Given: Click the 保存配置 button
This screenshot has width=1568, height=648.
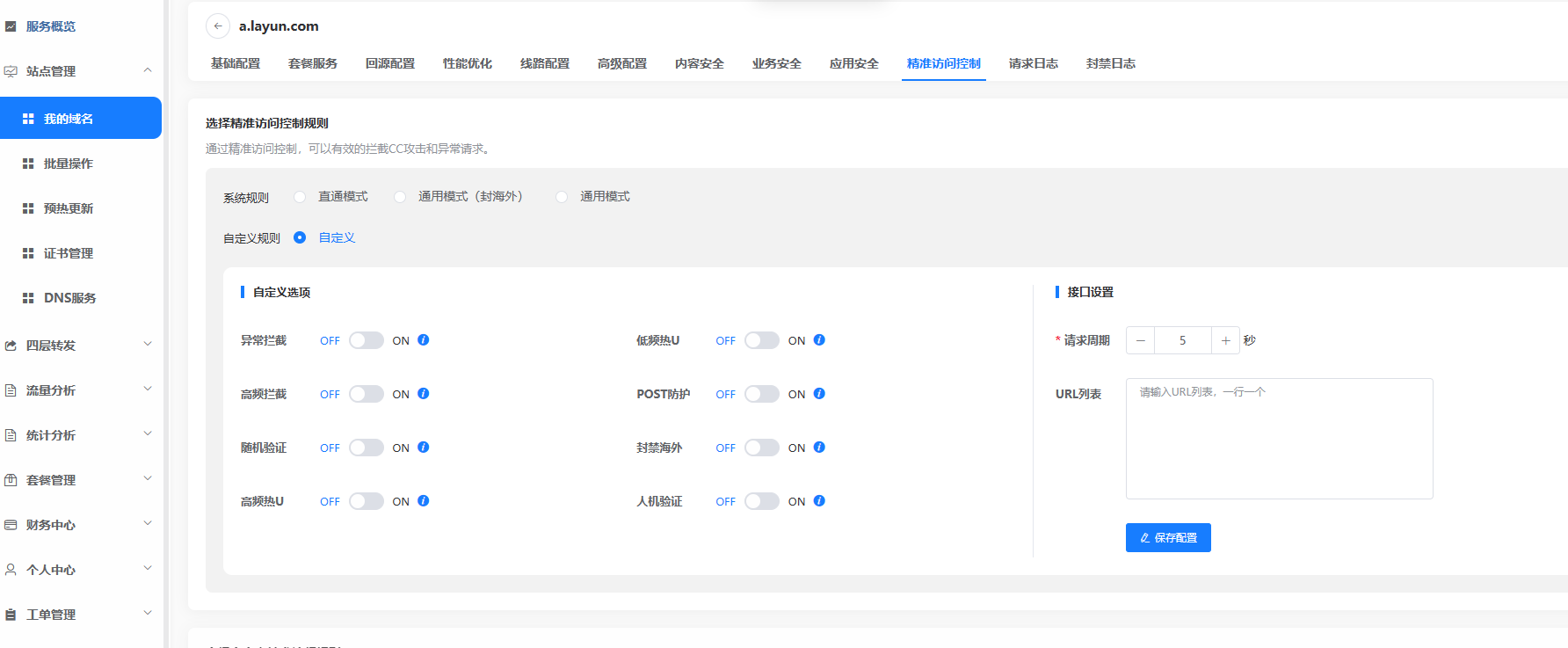Looking at the screenshot, I should pos(1168,537).
